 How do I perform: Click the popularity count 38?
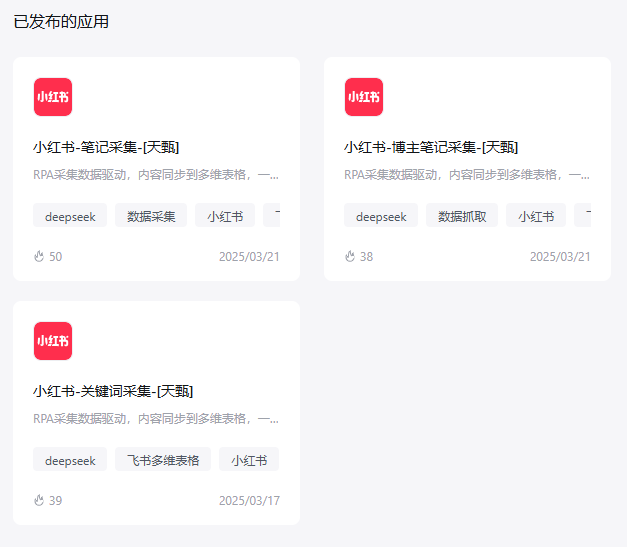coord(367,257)
